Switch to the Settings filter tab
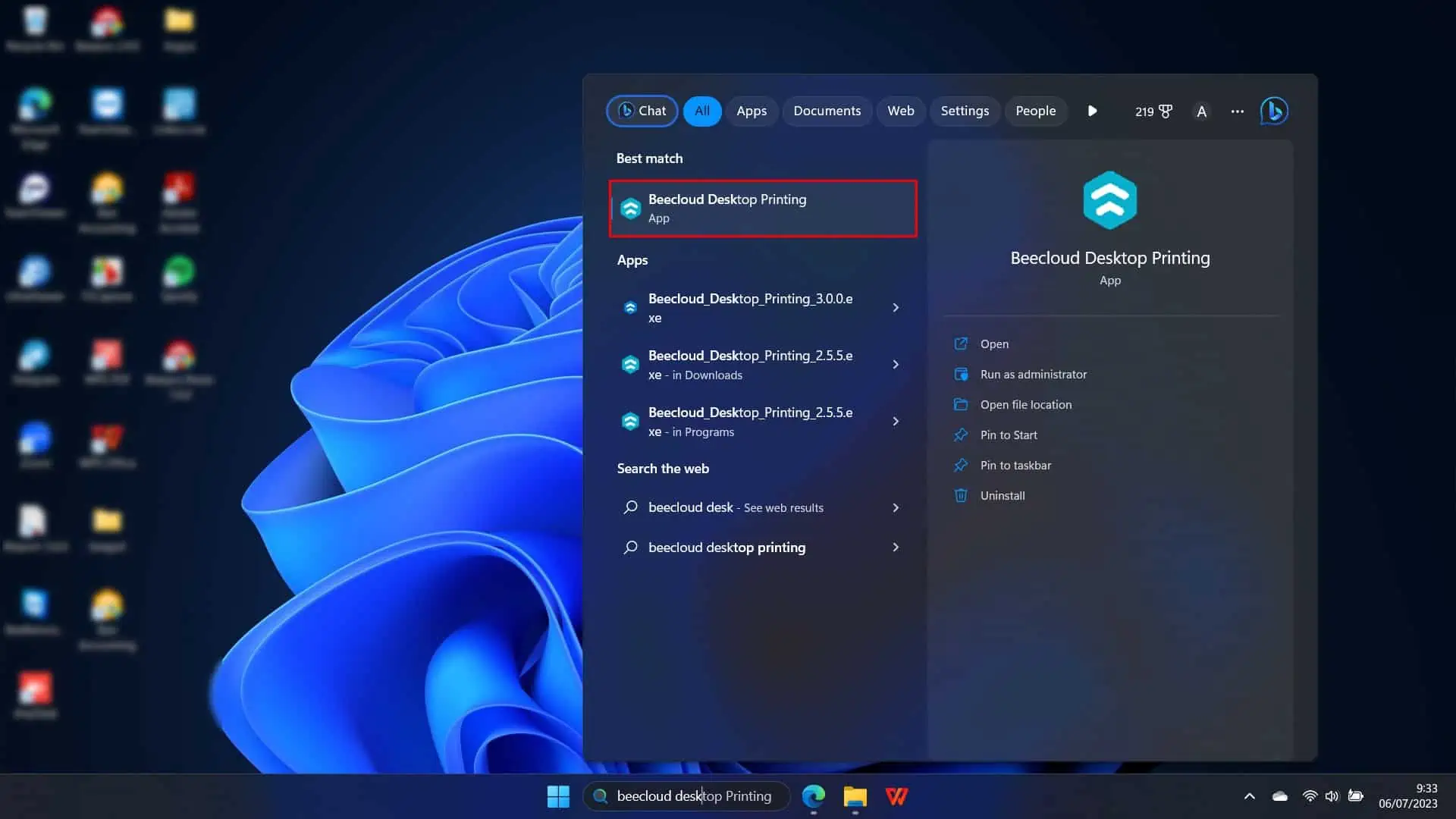 pos(965,111)
